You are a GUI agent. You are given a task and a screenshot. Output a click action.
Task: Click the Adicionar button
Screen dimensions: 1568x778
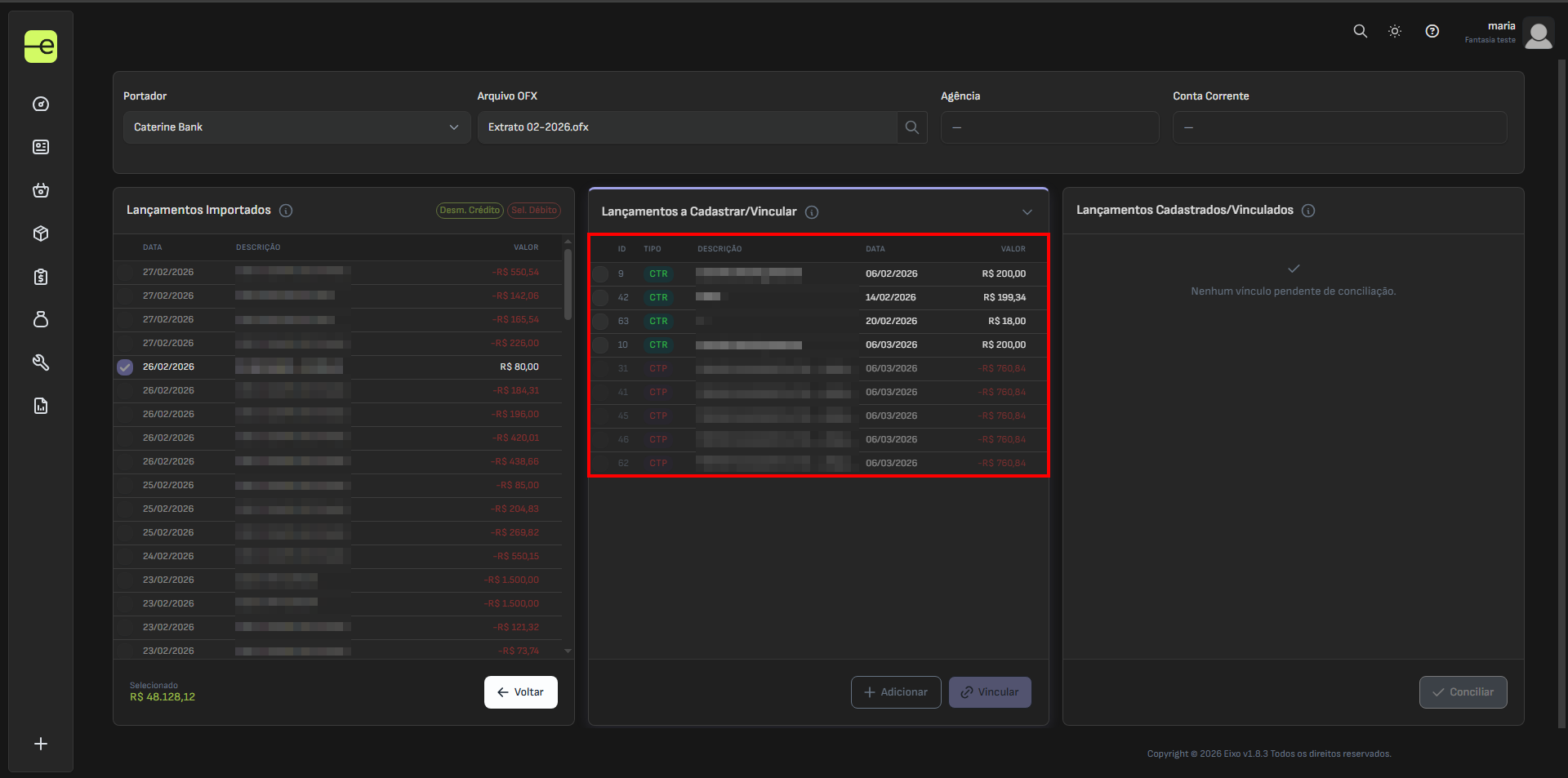click(x=896, y=692)
